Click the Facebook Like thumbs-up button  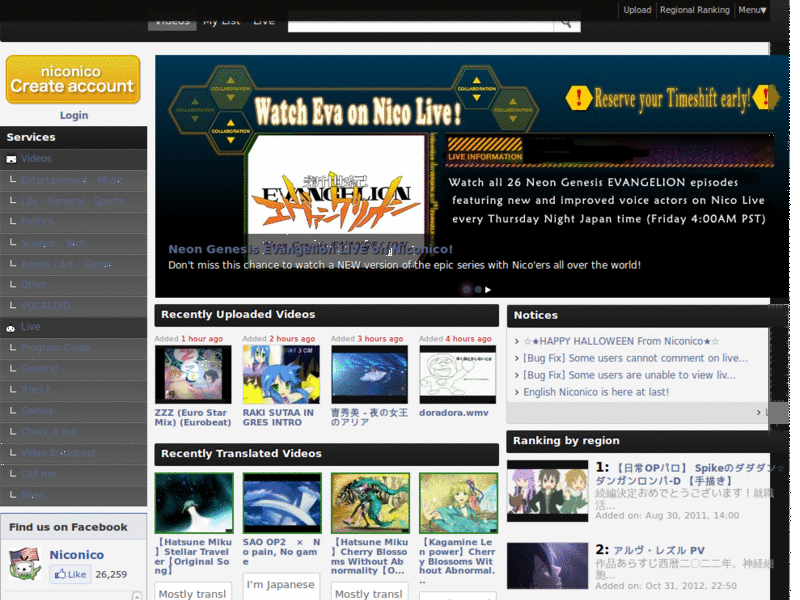click(70, 574)
